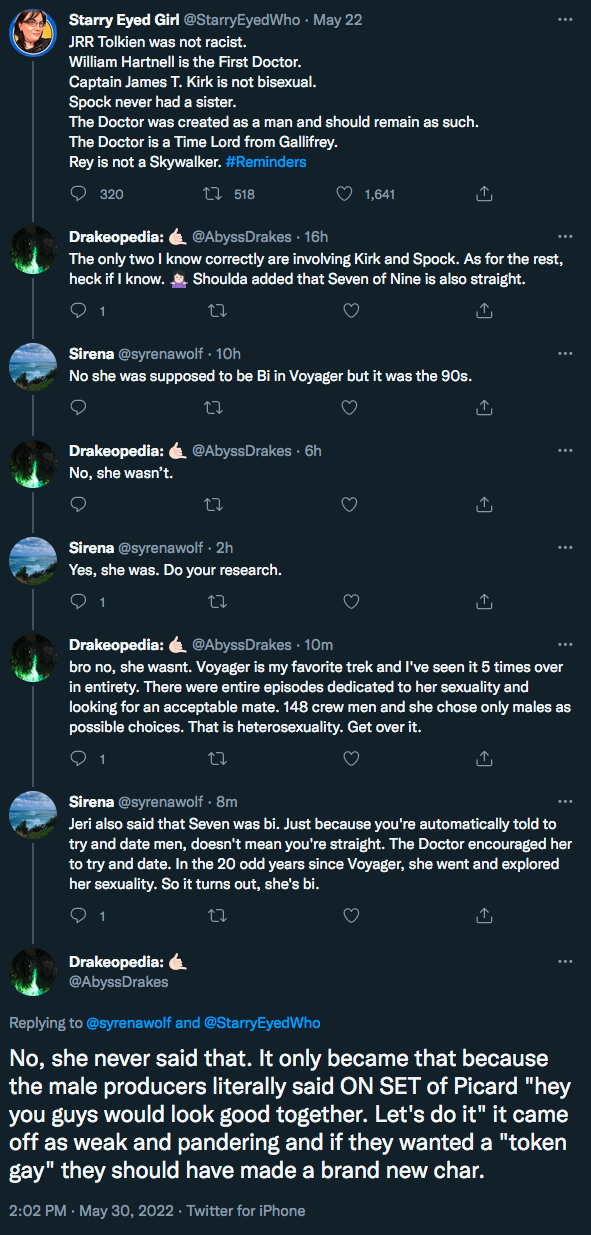
Task: Reply to Starry Eyed Girl's tweet
Action: click(80, 194)
